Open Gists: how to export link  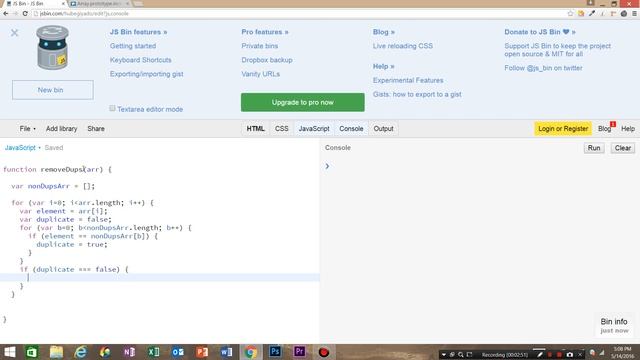[x=417, y=94]
